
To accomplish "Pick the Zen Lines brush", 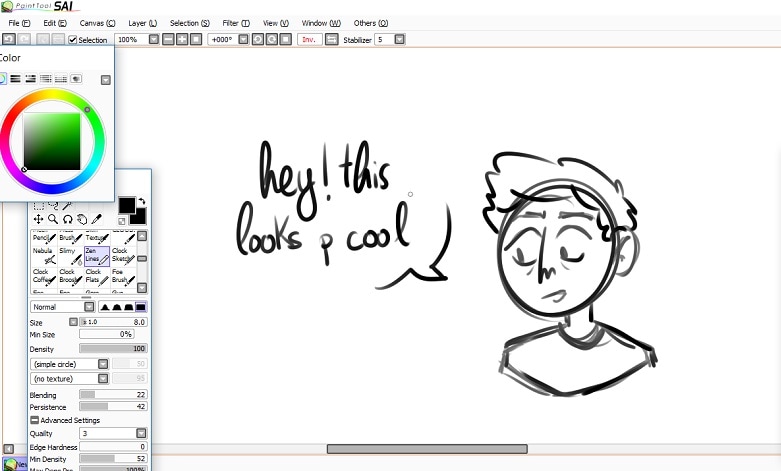I will coord(95,255).
